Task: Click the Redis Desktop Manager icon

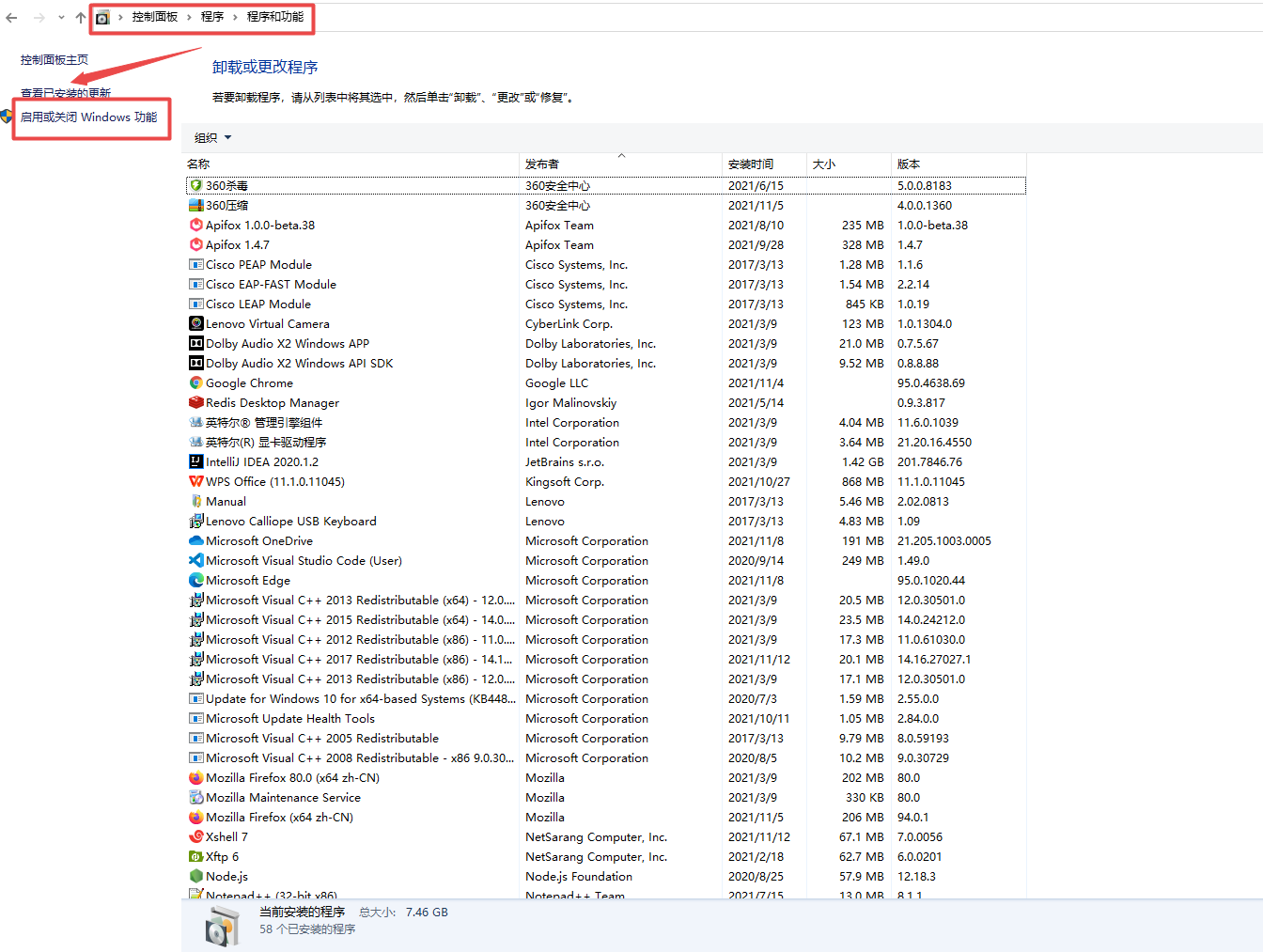Action: [x=196, y=402]
